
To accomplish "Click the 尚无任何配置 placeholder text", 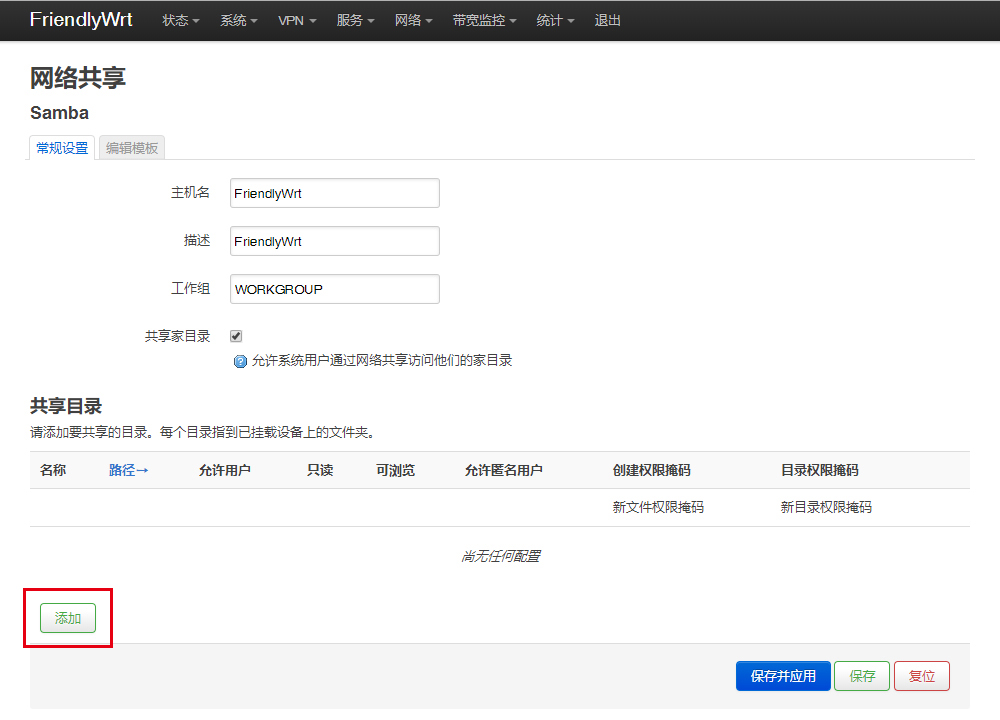I will [501, 557].
